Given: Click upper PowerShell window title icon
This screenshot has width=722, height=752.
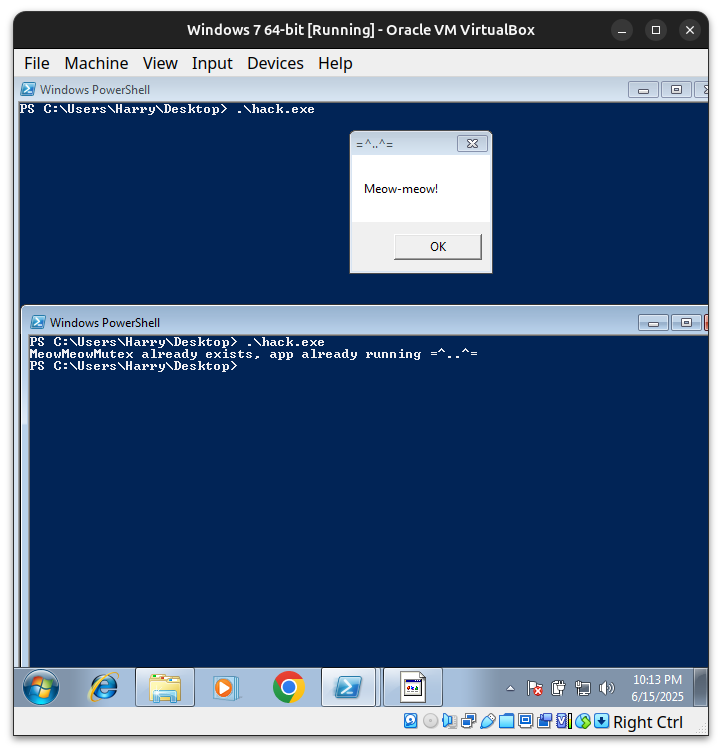Looking at the screenshot, I should point(28,89).
